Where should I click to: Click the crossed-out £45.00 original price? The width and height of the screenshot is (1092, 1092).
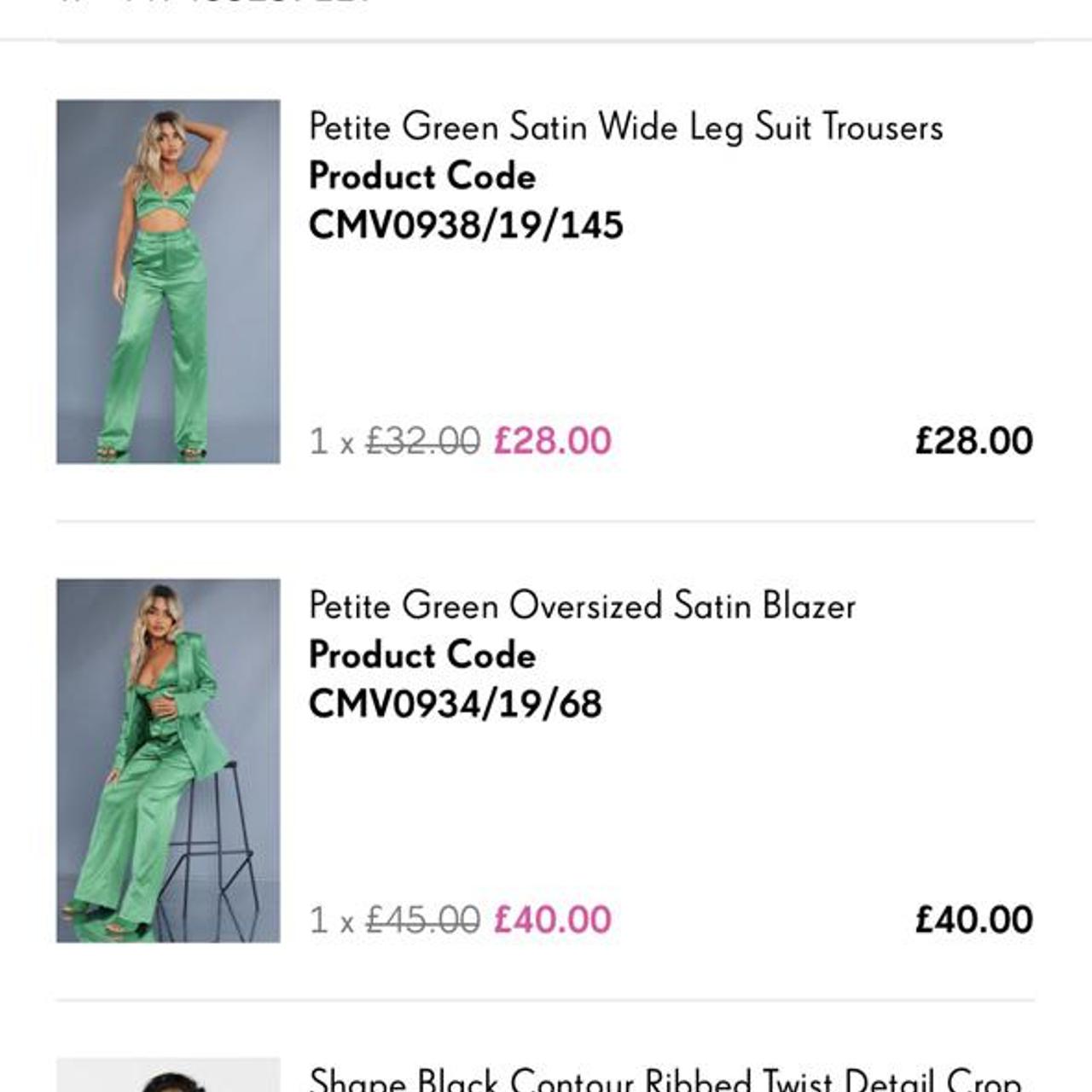(x=422, y=920)
